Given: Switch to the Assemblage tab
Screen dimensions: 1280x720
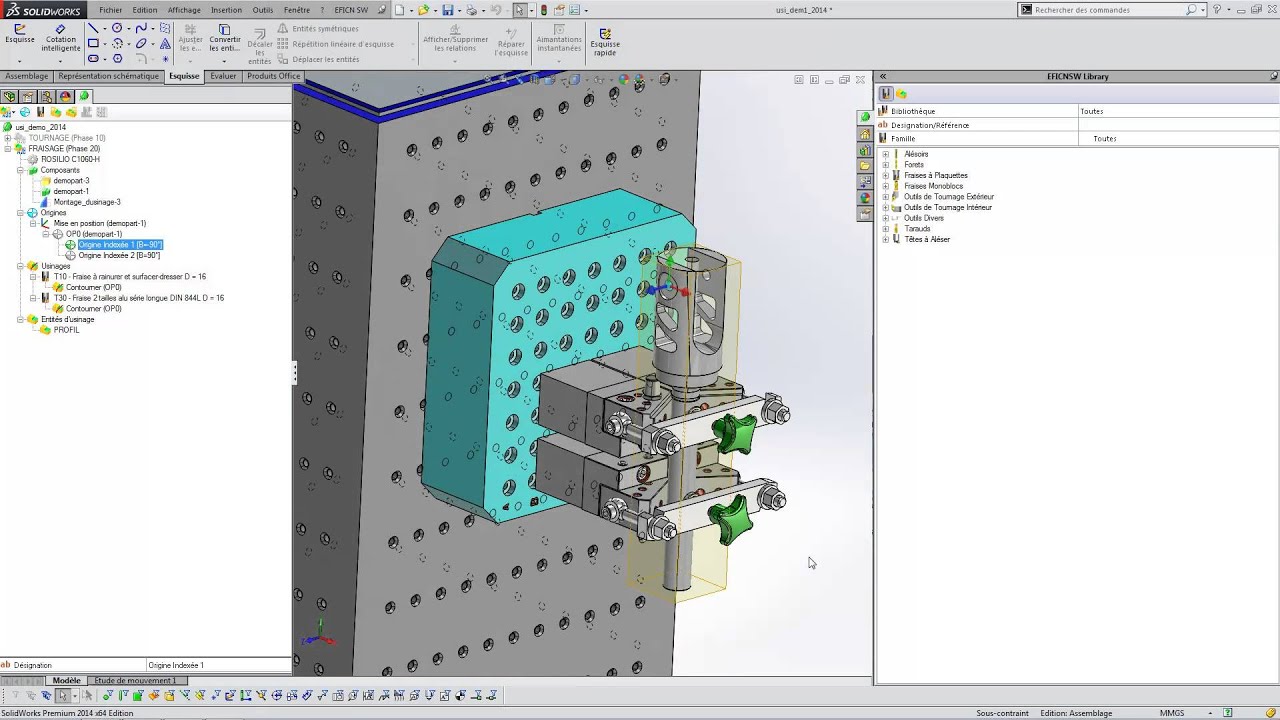Looking at the screenshot, I should 27,76.
